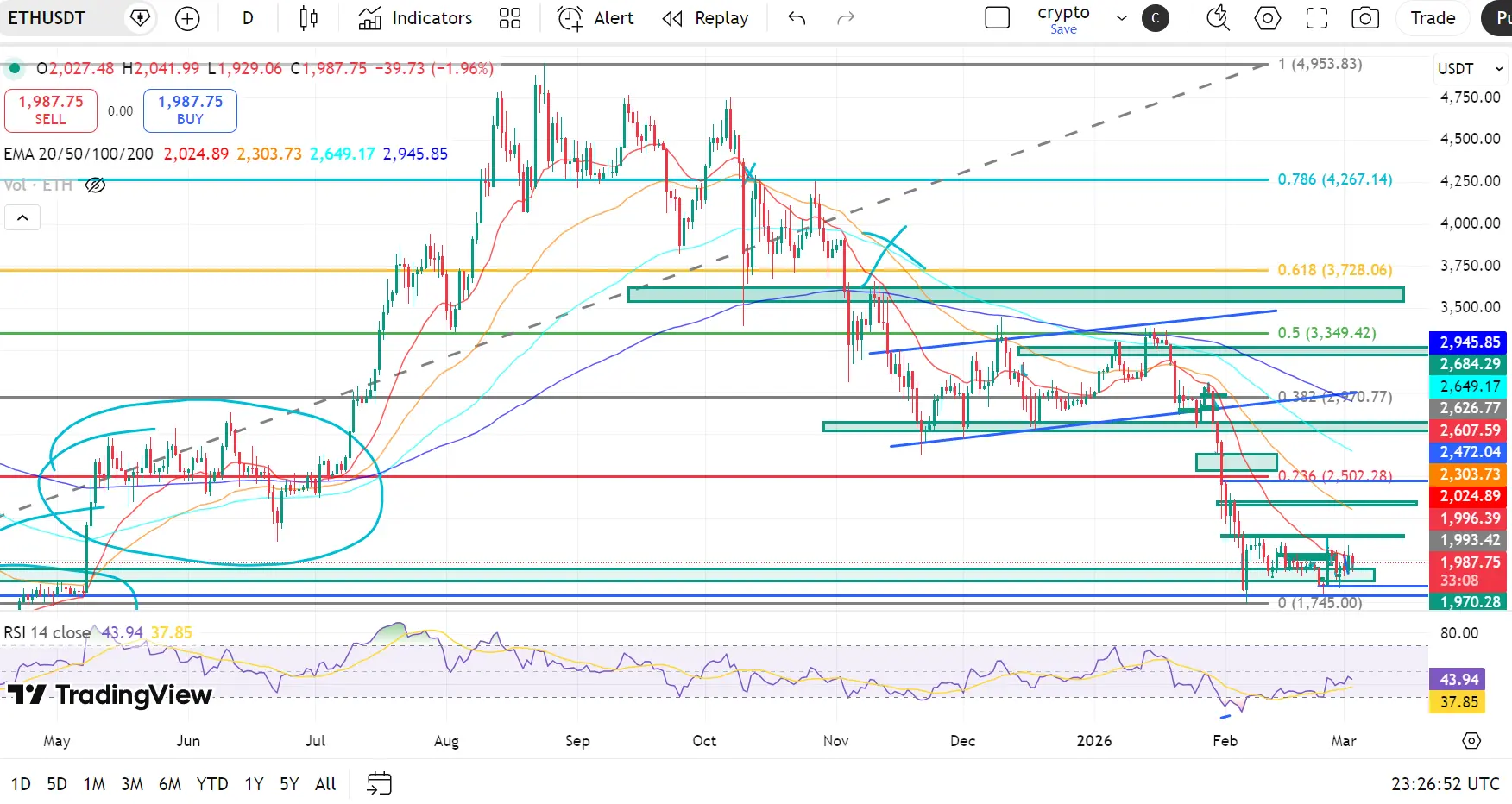Image resolution: width=1512 pixels, height=804 pixels.
Task: Click the 2,303.73 orange price axis label
Action: pyautogui.click(x=1469, y=474)
